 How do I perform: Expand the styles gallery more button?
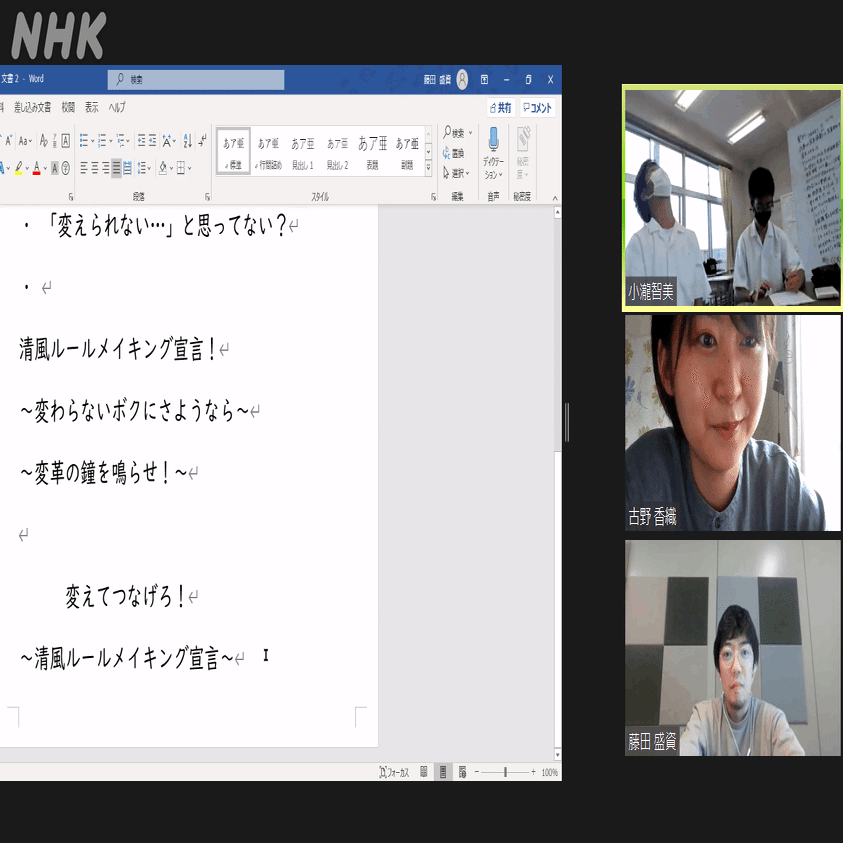(428, 168)
